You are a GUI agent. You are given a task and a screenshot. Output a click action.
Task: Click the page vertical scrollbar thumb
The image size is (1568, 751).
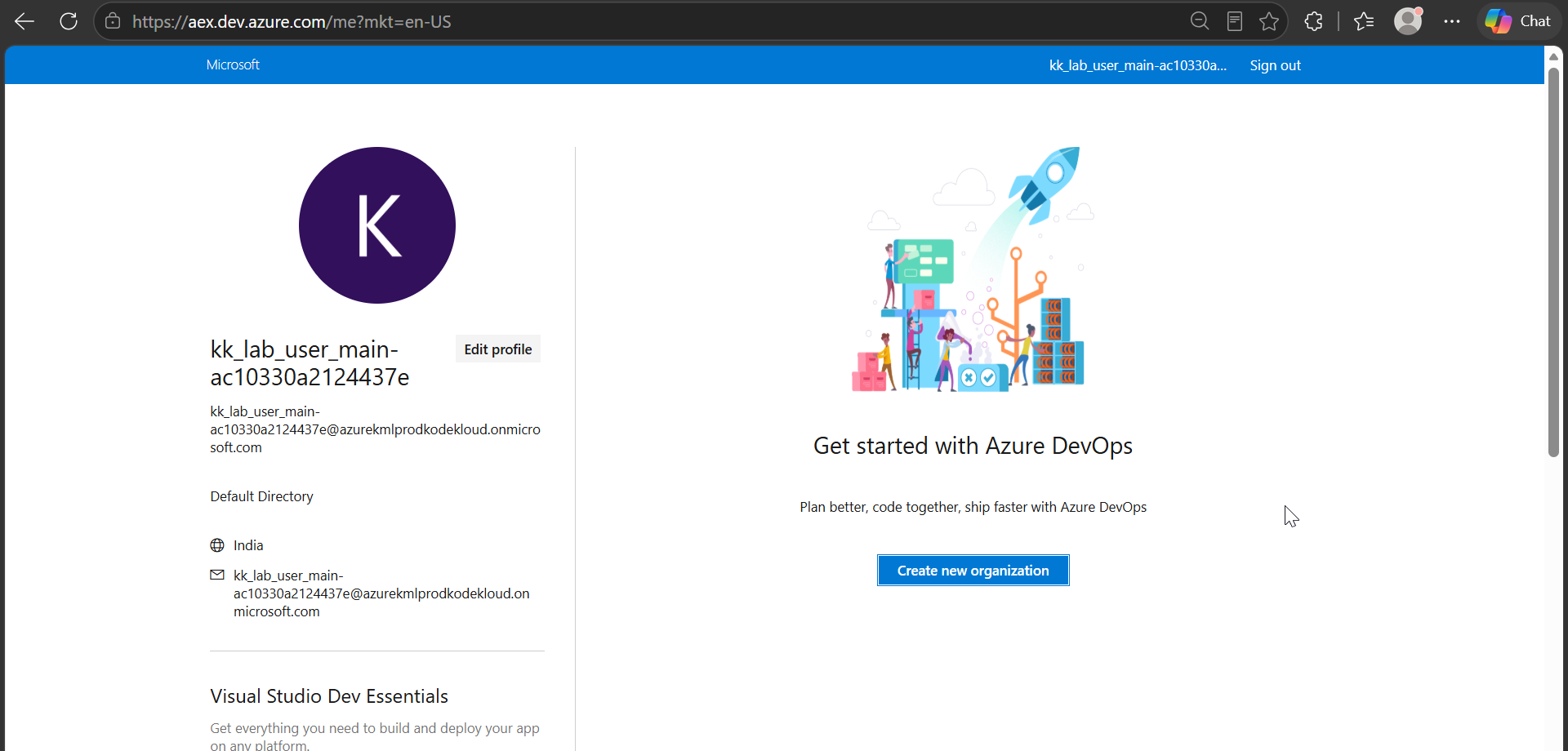point(1554,261)
